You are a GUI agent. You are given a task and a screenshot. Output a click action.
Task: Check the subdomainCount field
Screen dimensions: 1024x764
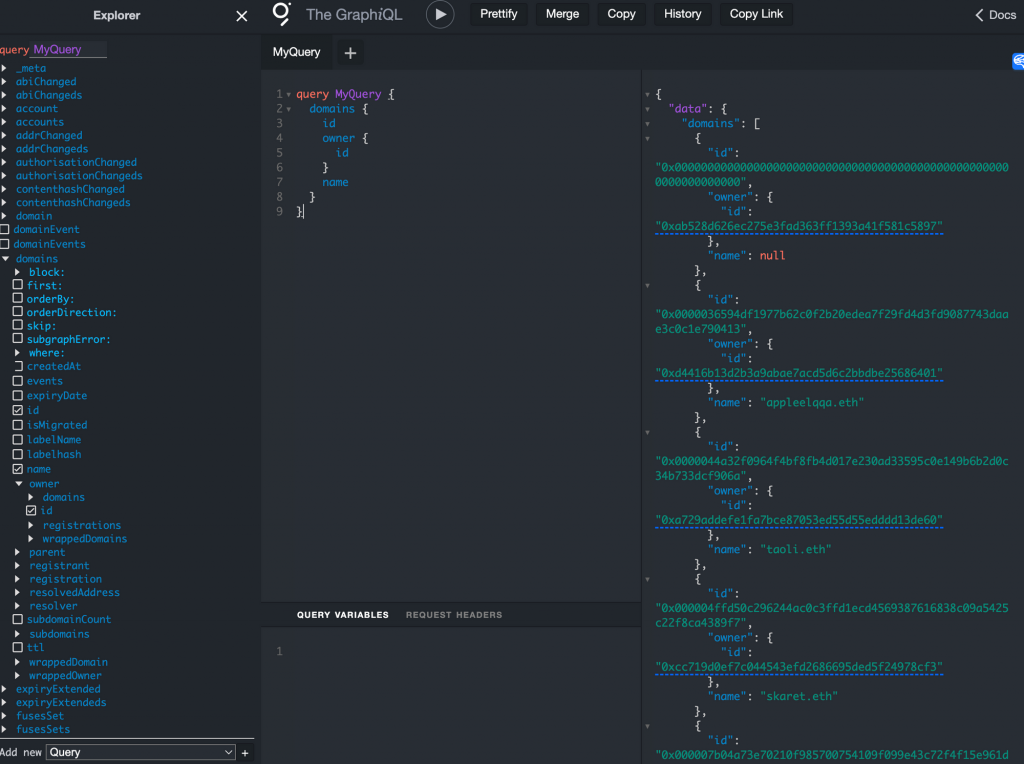(x=18, y=619)
